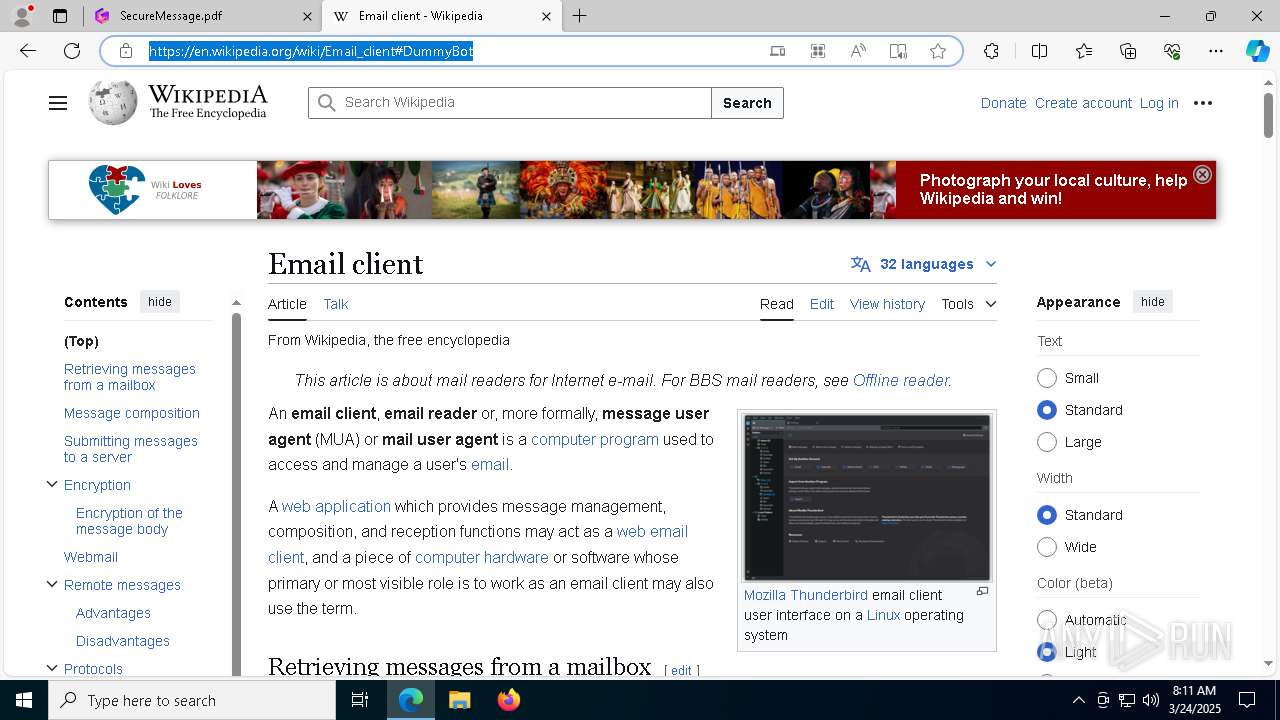Select the Read tab

click(x=776, y=304)
